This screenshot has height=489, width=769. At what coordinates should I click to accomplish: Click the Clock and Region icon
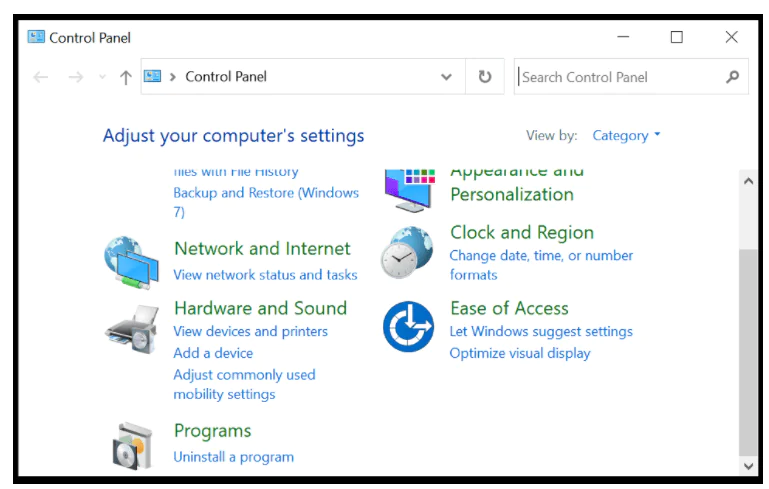click(x=408, y=251)
